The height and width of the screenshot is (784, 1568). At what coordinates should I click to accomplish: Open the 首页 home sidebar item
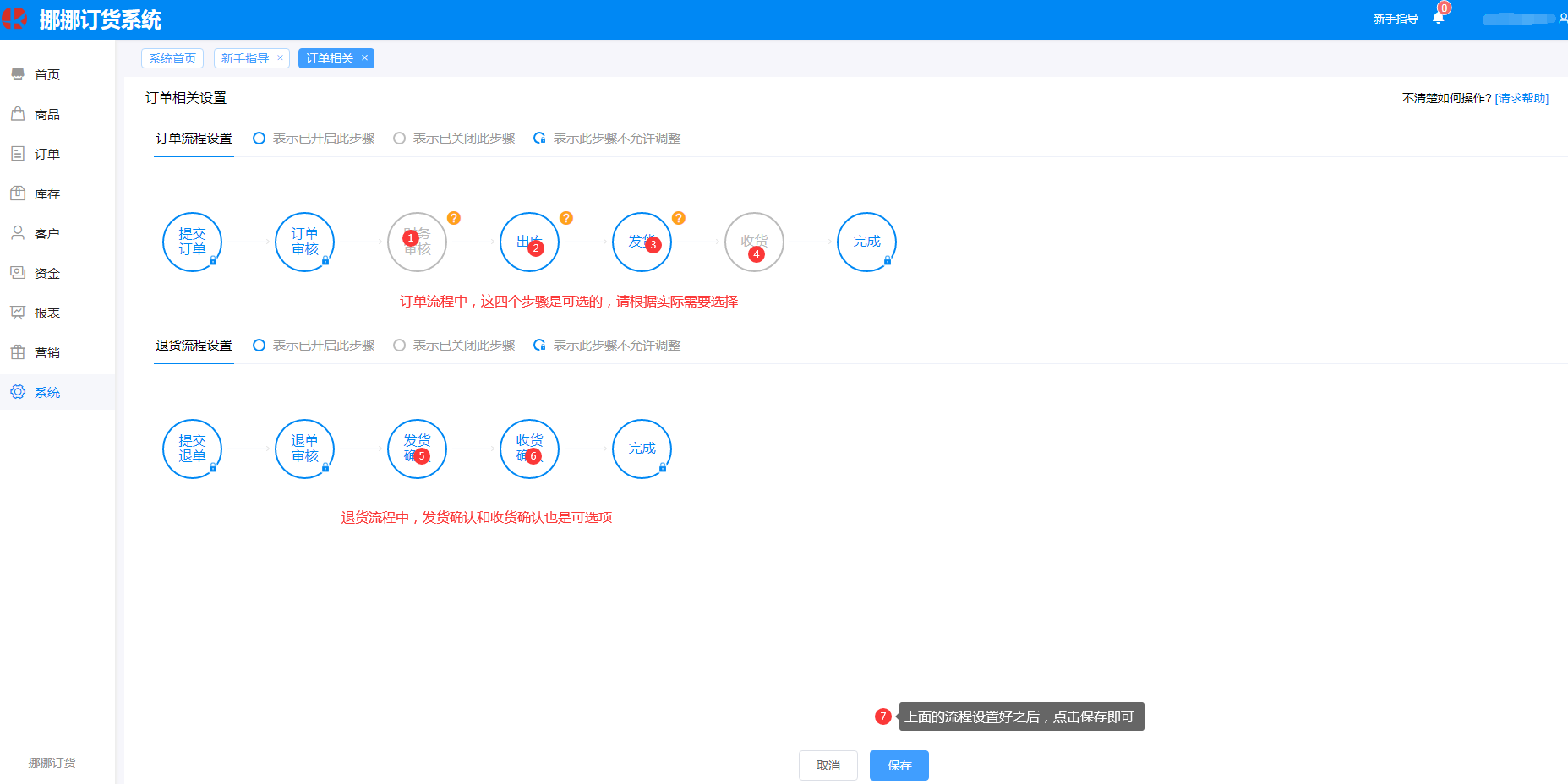[47, 74]
